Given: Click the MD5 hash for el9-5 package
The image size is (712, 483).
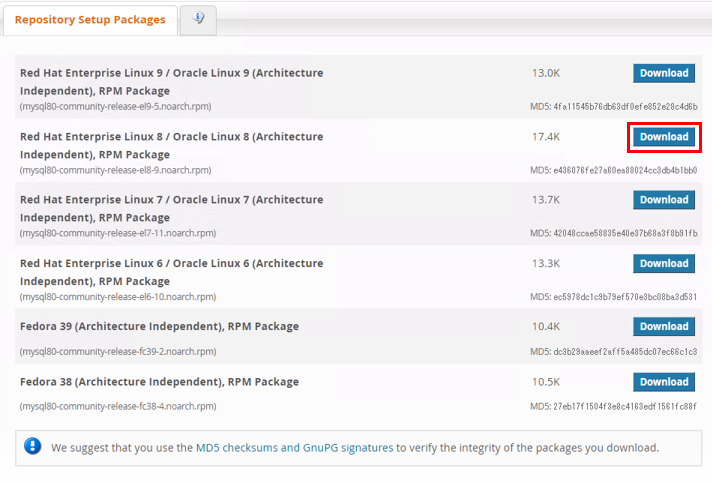Looking at the screenshot, I should click(x=613, y=106).
